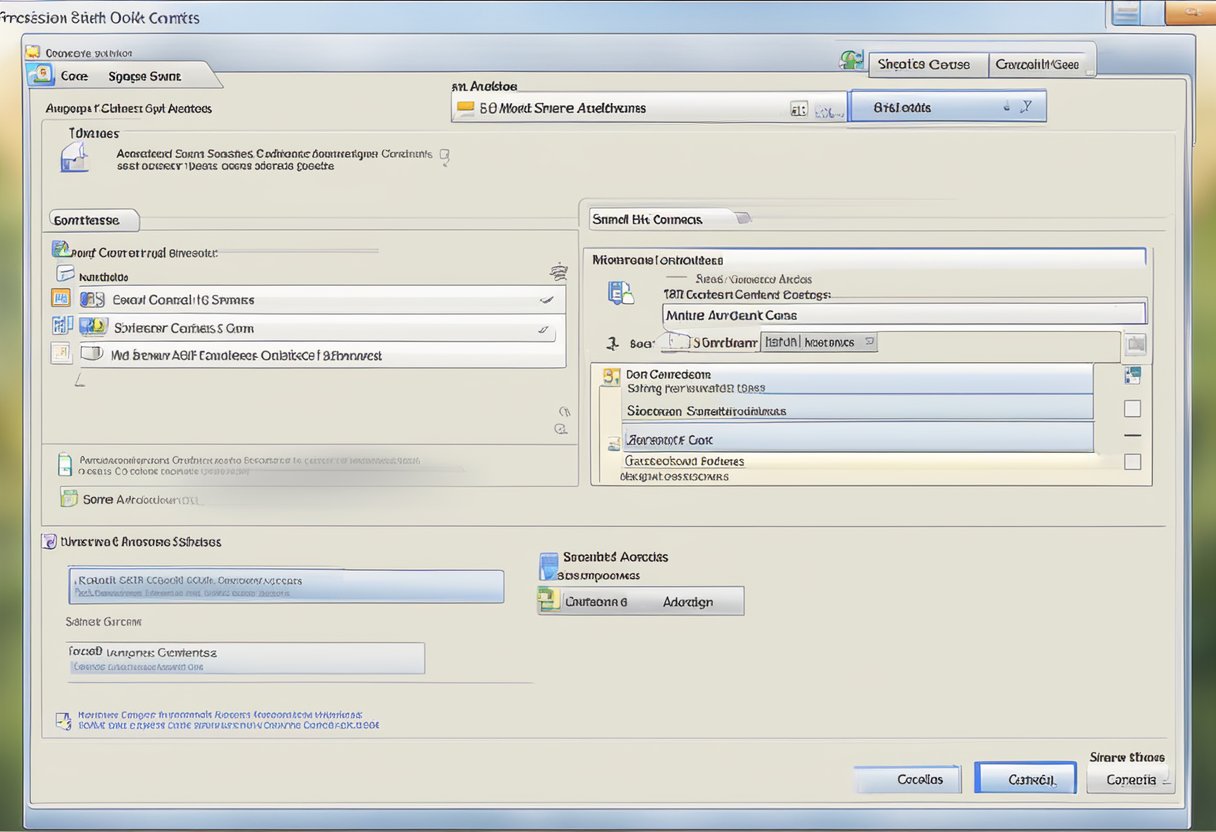Image resolution: width=1216 pixels, height=832 pixels.
Task: Click the Cocellas button
Action: 908,779
